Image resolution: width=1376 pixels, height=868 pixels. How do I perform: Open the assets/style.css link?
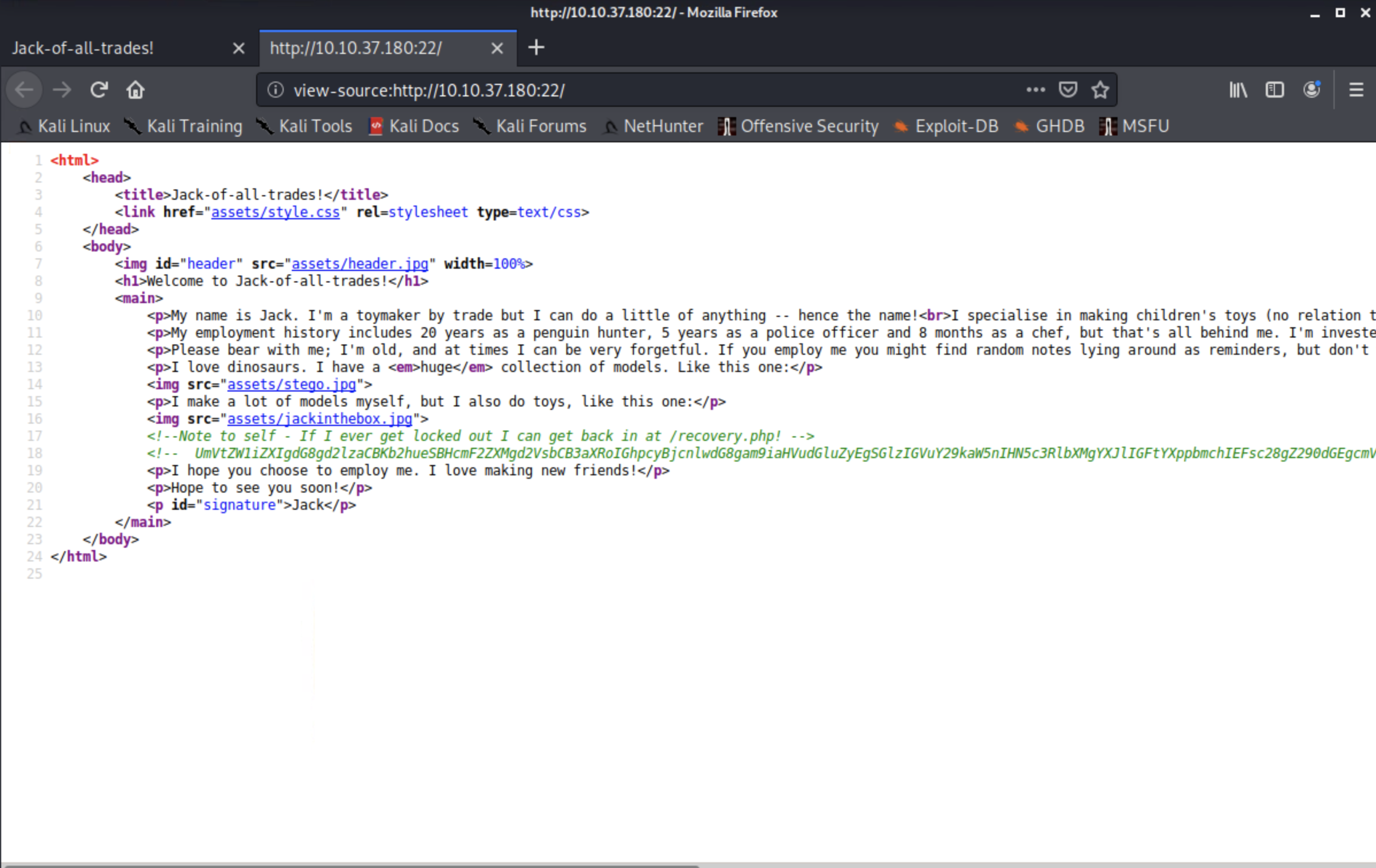coord(275,212)
